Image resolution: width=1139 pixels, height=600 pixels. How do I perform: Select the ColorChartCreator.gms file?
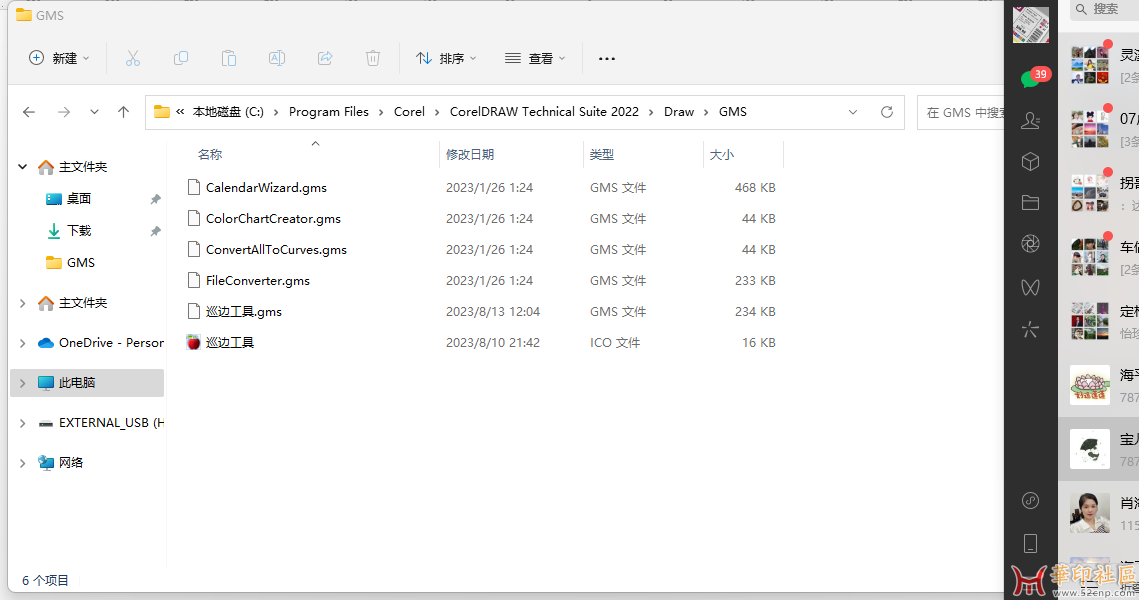point(273,219)
